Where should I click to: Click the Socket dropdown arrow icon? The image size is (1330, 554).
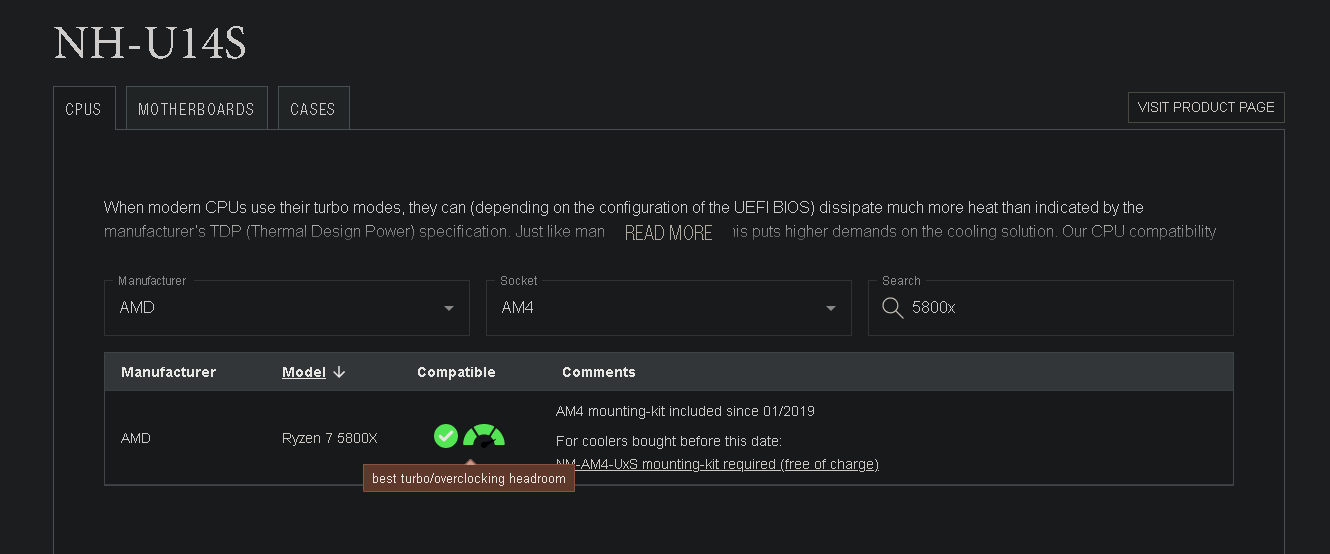tap(831, 308)
